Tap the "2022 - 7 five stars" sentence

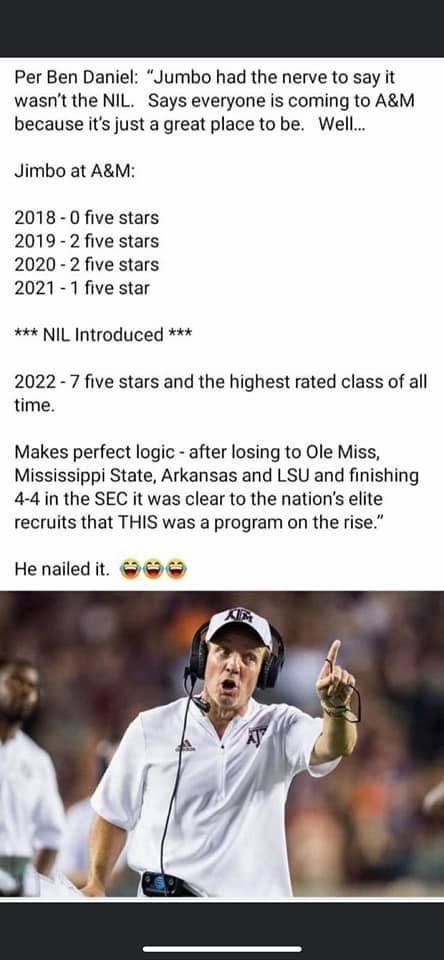[220, 393]
